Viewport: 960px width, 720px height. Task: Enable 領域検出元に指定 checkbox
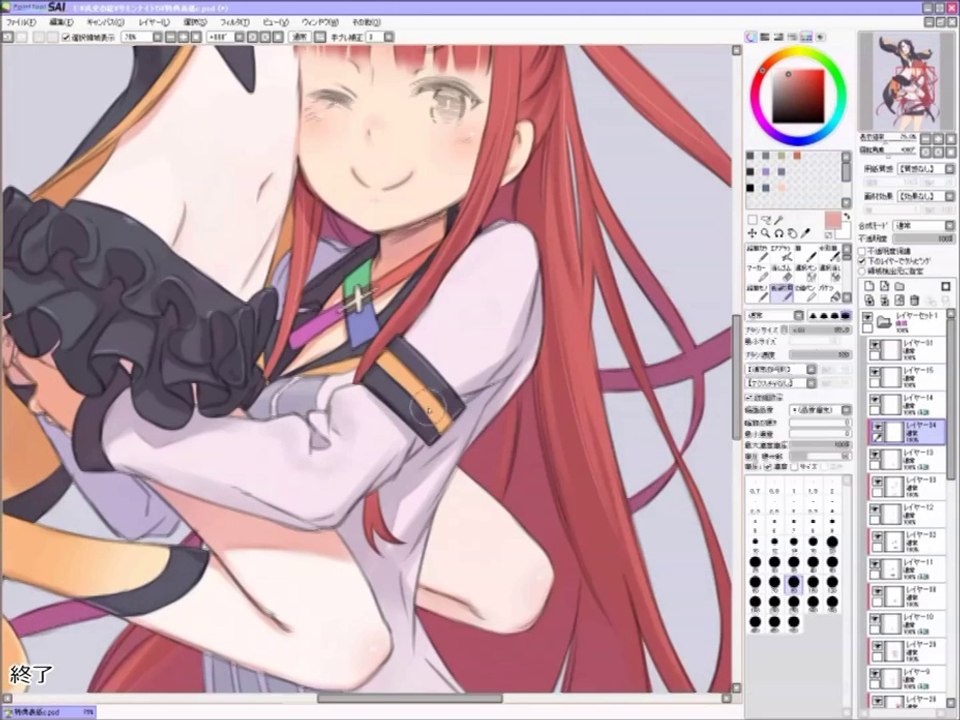[x=862, y=271]
